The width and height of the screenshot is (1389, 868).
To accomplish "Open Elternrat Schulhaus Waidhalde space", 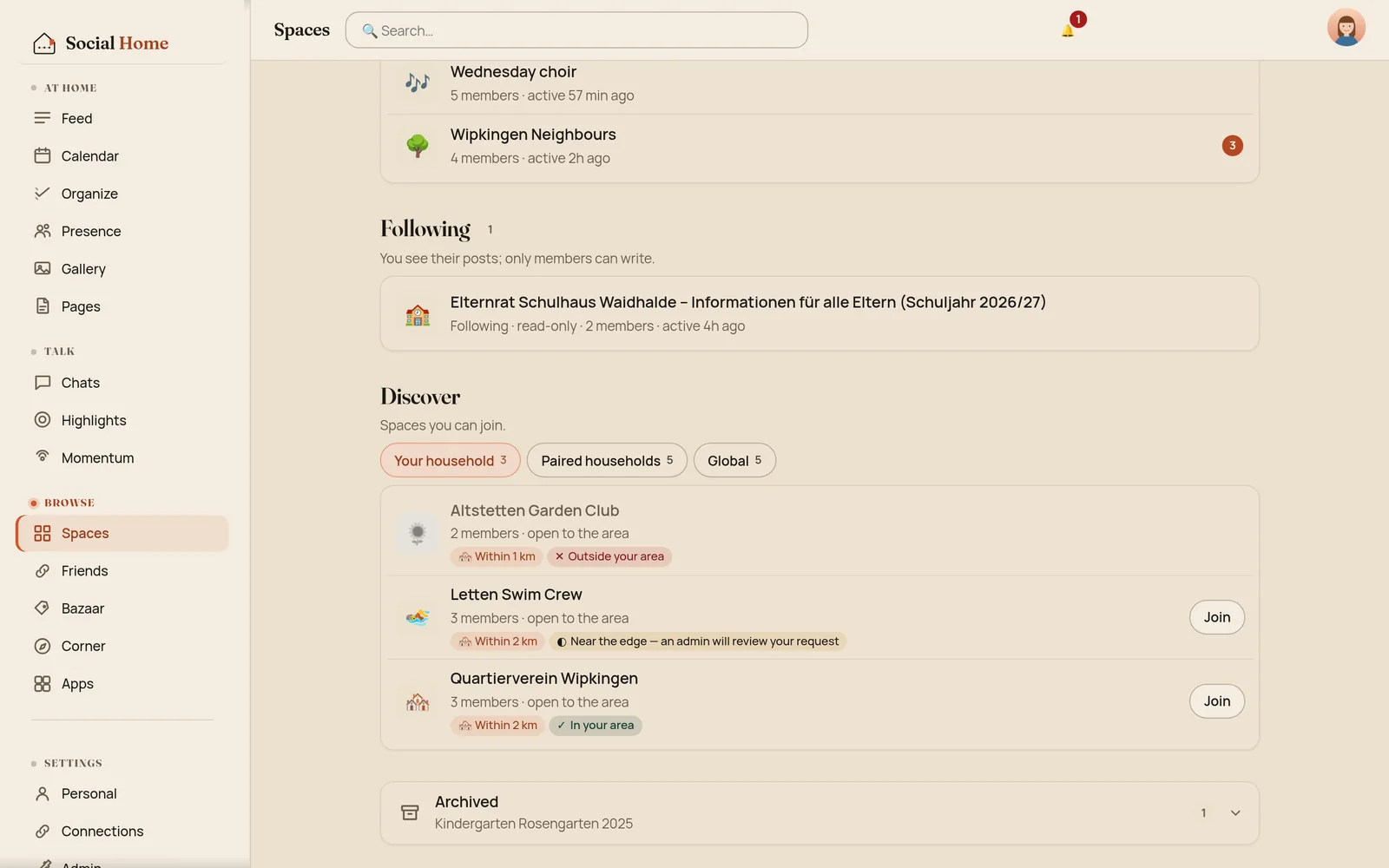I will [820, 313].
